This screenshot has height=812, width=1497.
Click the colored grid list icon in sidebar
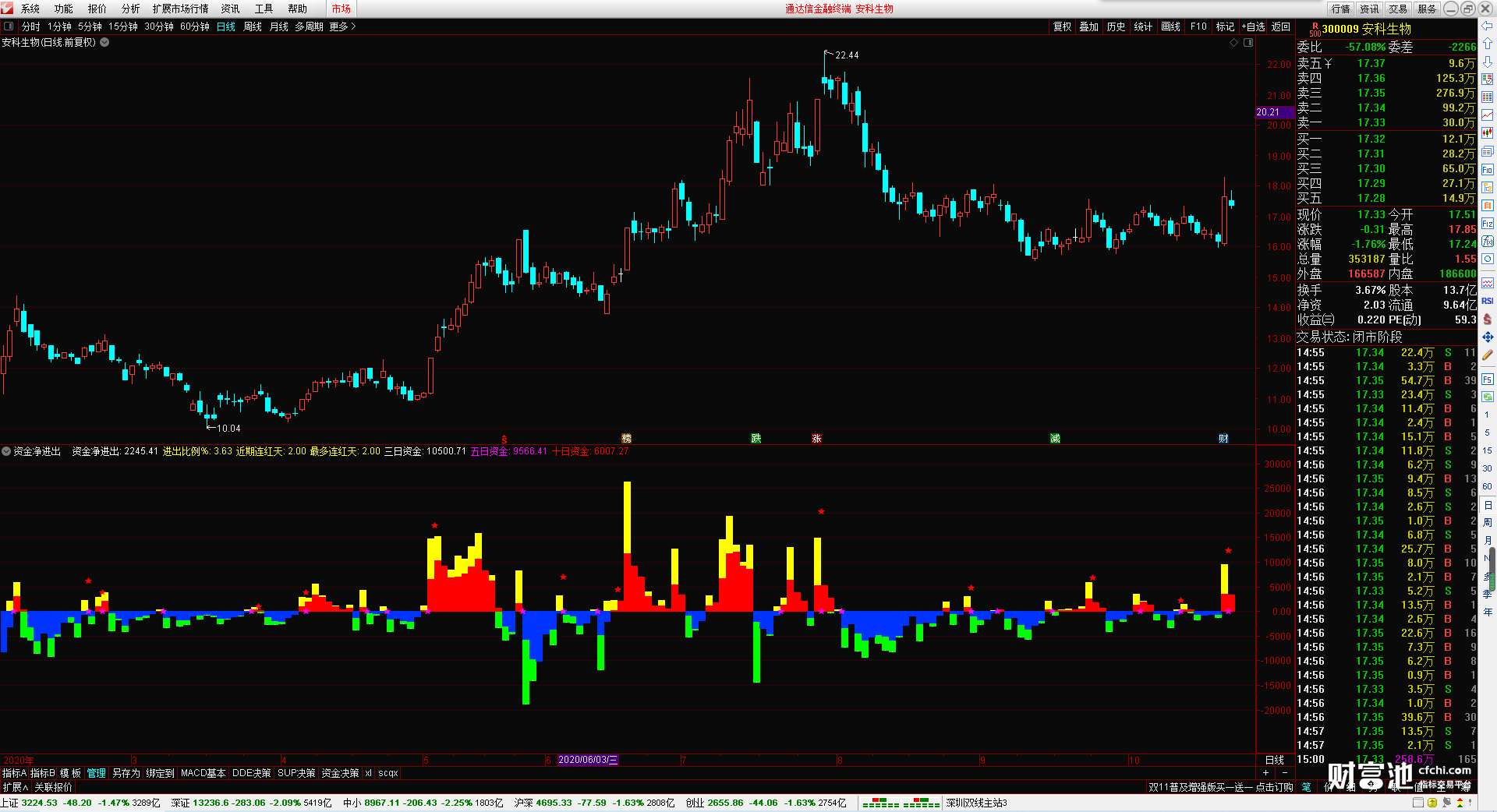point(1488,97)
